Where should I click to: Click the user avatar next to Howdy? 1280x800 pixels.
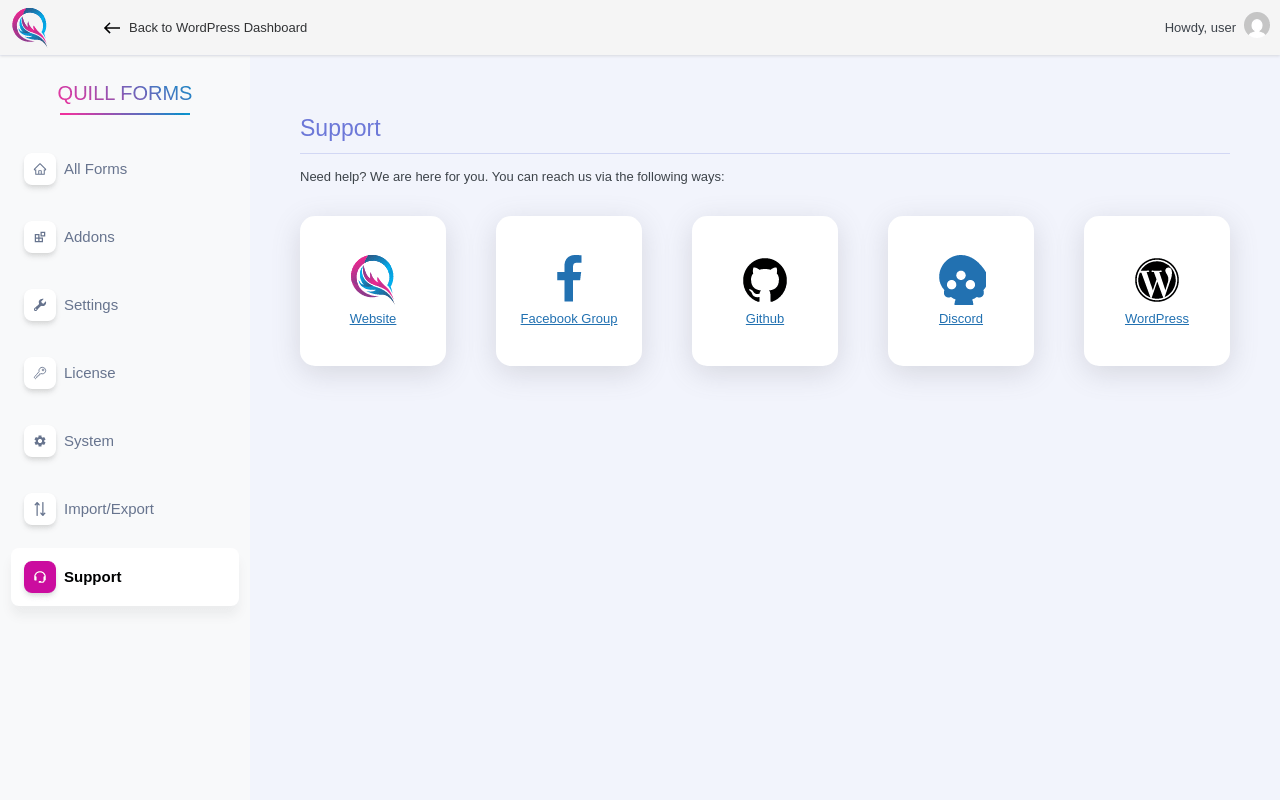(x=1257, y=25)
